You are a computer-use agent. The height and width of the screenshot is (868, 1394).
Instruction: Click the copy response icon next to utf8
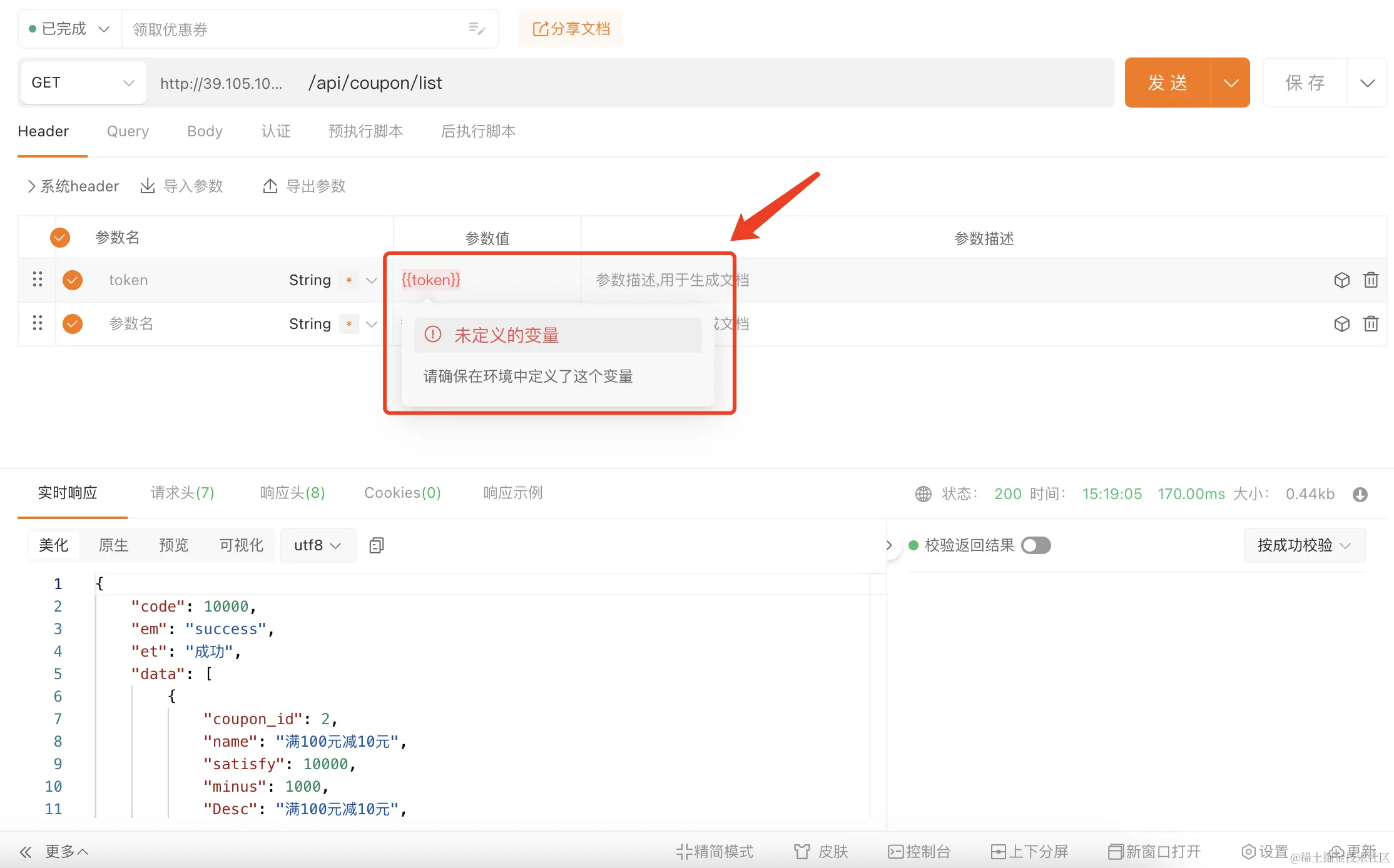pyautogui.click(x=377, y=545)
